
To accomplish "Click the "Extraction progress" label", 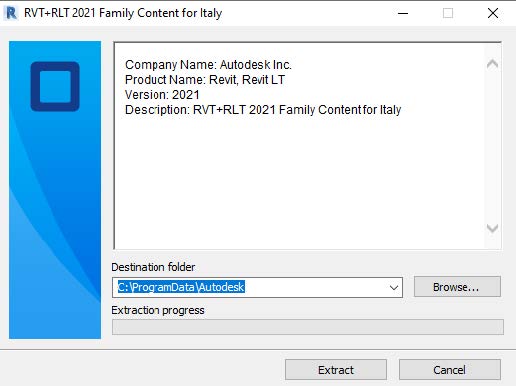I will point(158,310).
